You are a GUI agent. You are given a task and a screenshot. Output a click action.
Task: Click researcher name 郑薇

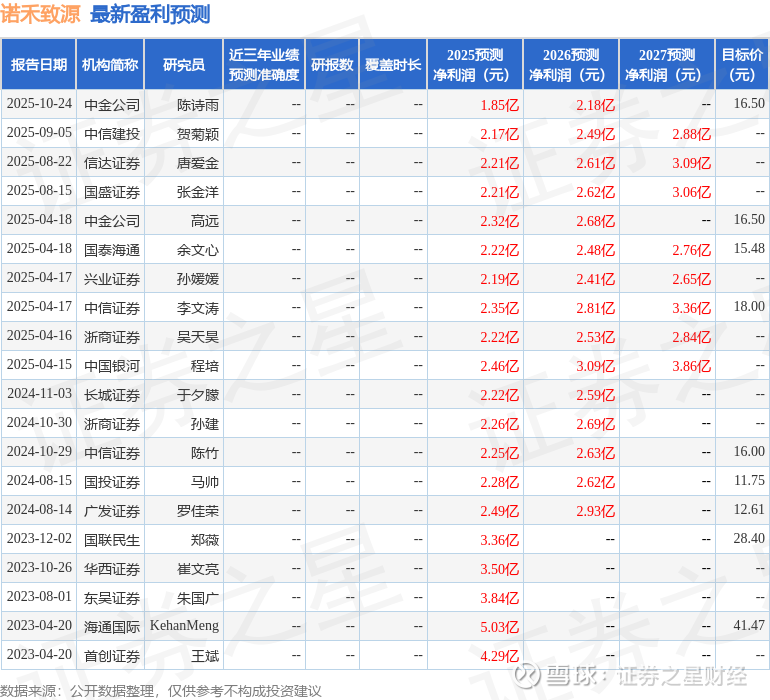click(x=205, y=539)
